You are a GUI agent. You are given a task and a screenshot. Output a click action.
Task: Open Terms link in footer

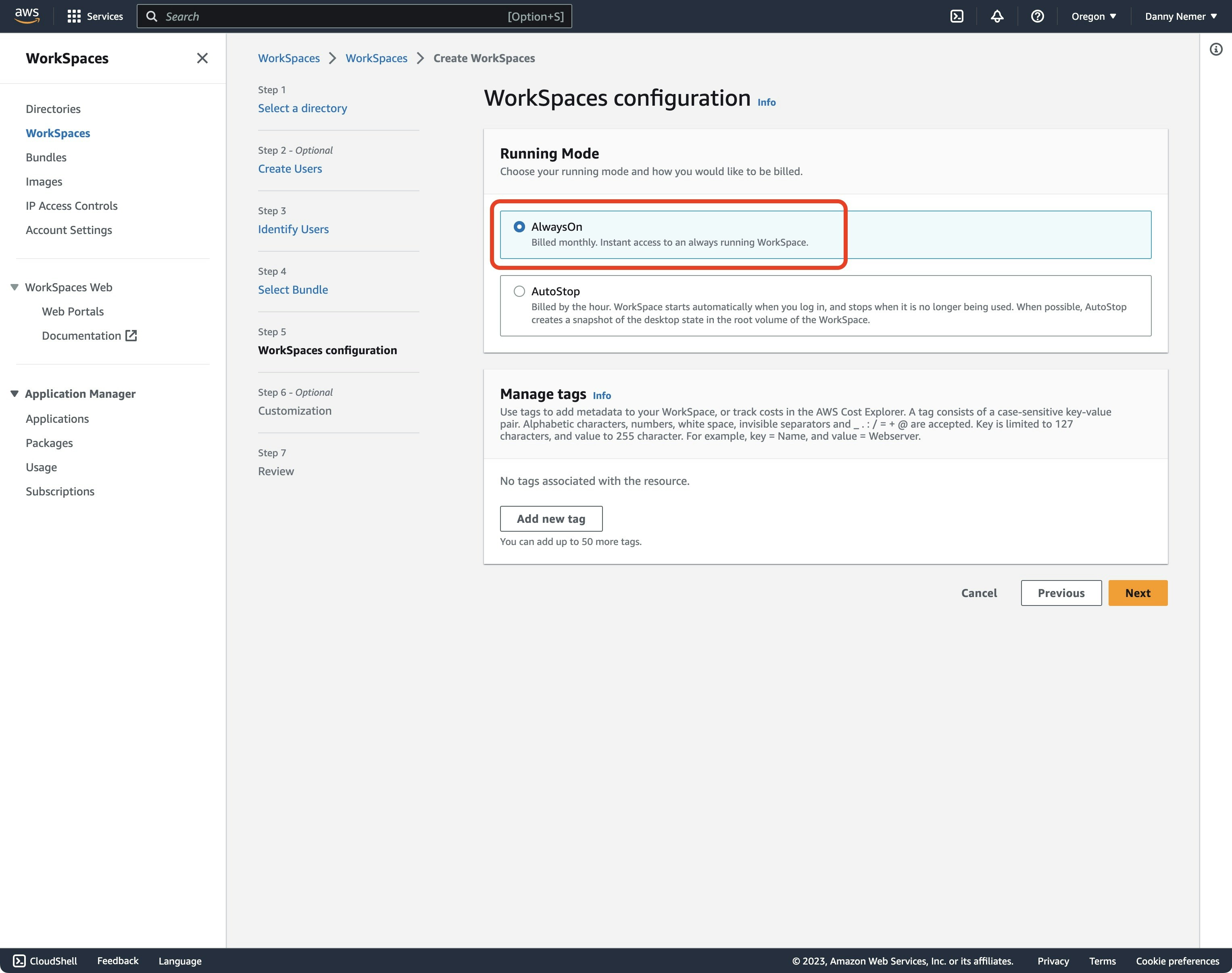click(x=1102, y=961)
